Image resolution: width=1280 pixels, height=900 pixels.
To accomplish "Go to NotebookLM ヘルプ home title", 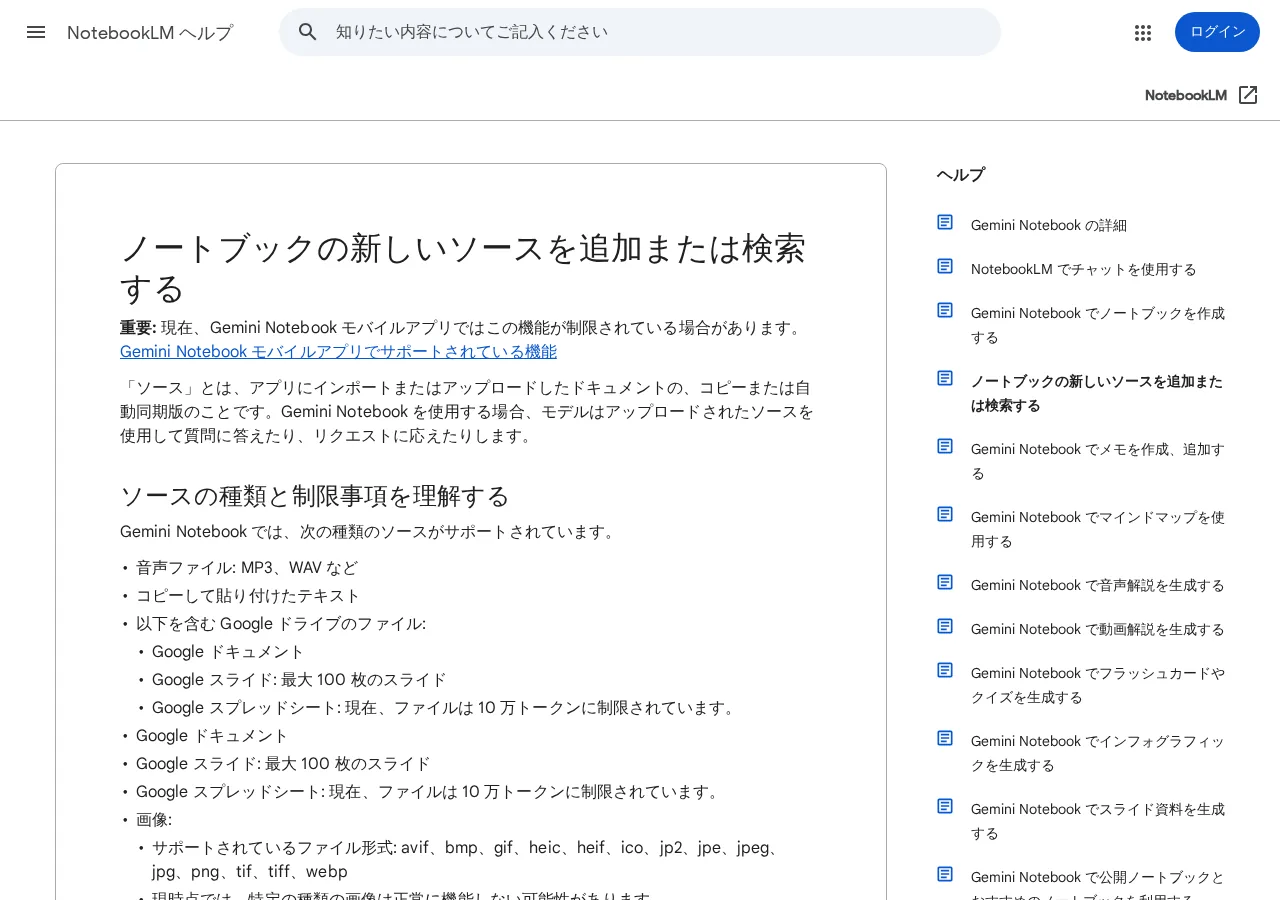I will coord(150,32).
